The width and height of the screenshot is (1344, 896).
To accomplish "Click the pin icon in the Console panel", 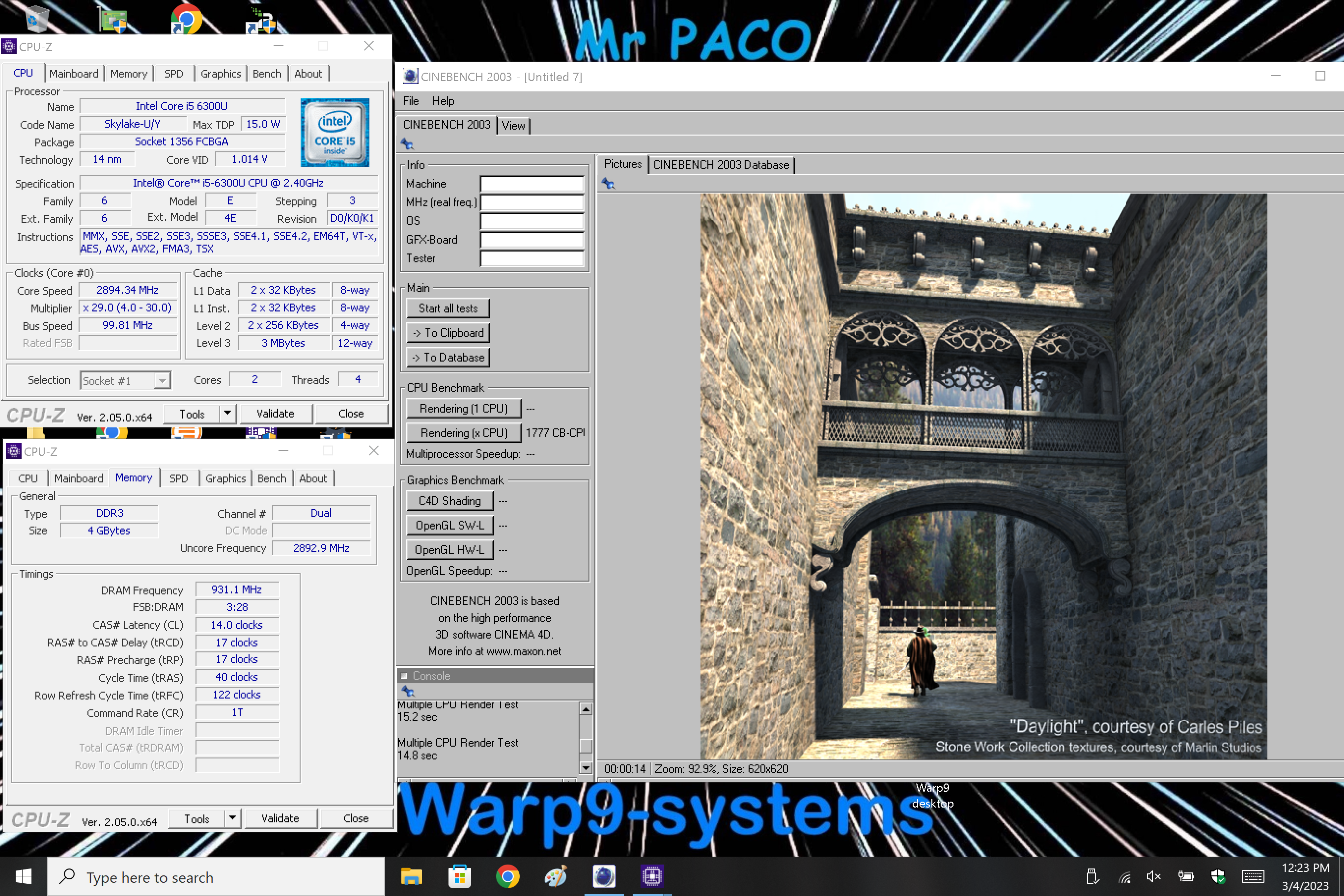I will point(407,691).
